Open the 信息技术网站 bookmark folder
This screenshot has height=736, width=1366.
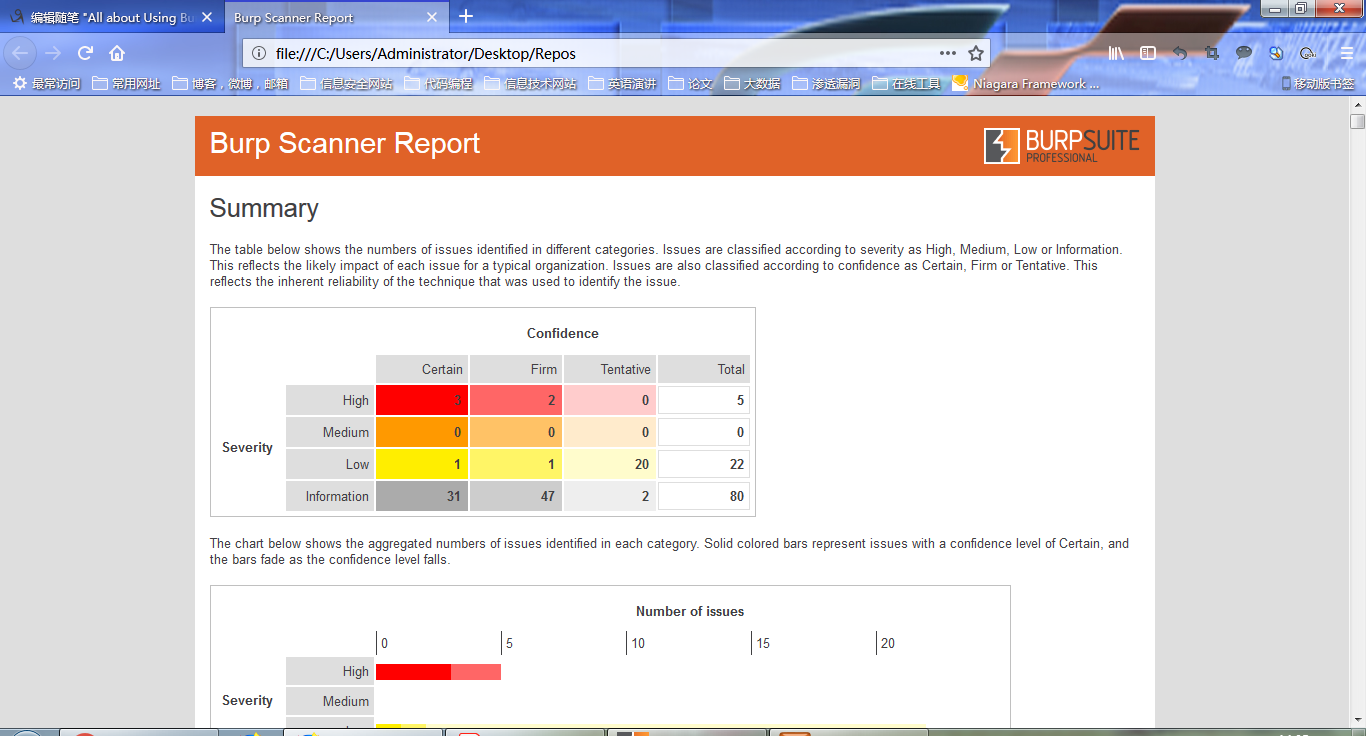(530, 84)
